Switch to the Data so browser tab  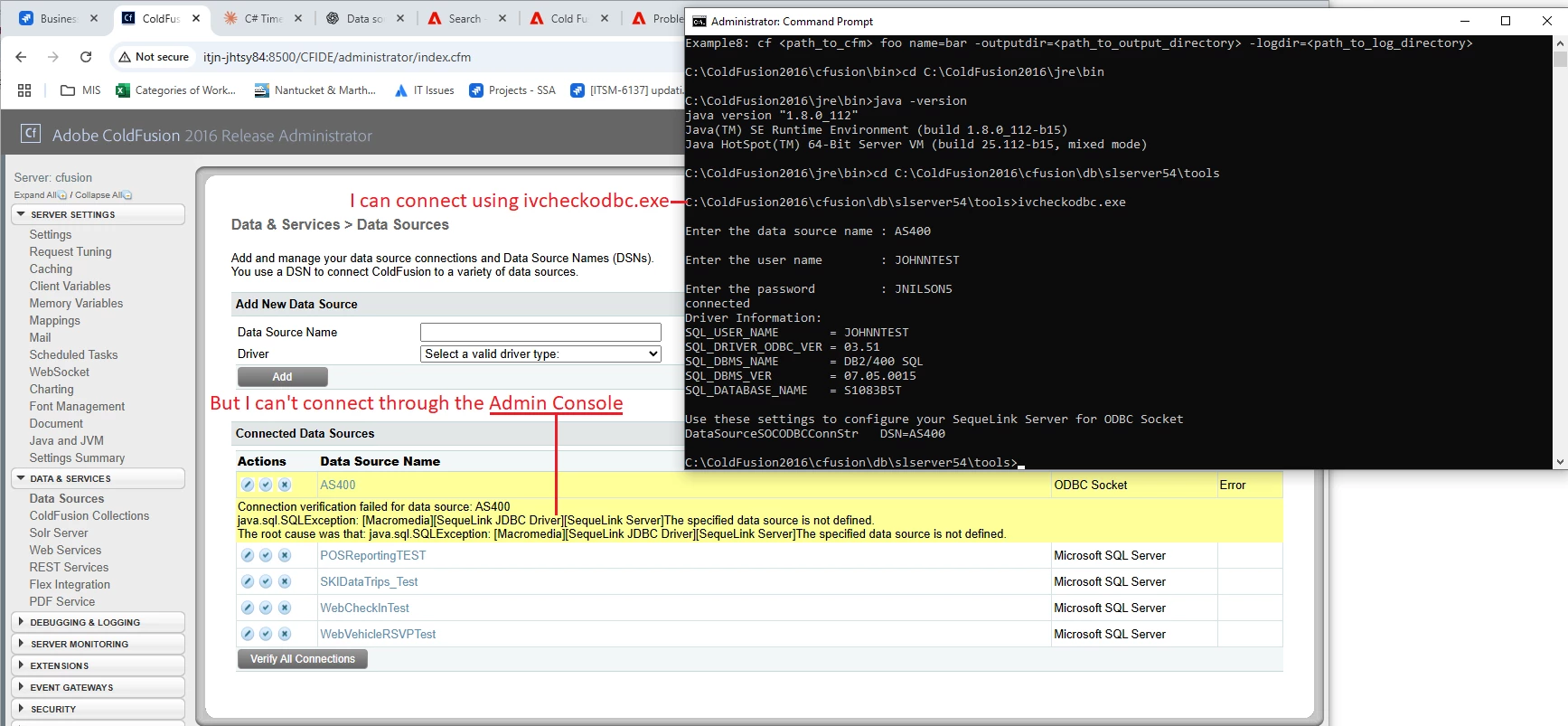click(x=364, y=18)
